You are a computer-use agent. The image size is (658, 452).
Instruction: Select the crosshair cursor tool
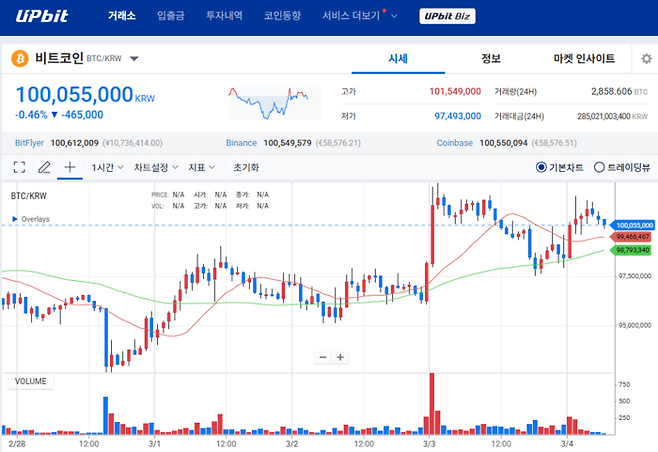coord(70,167)
